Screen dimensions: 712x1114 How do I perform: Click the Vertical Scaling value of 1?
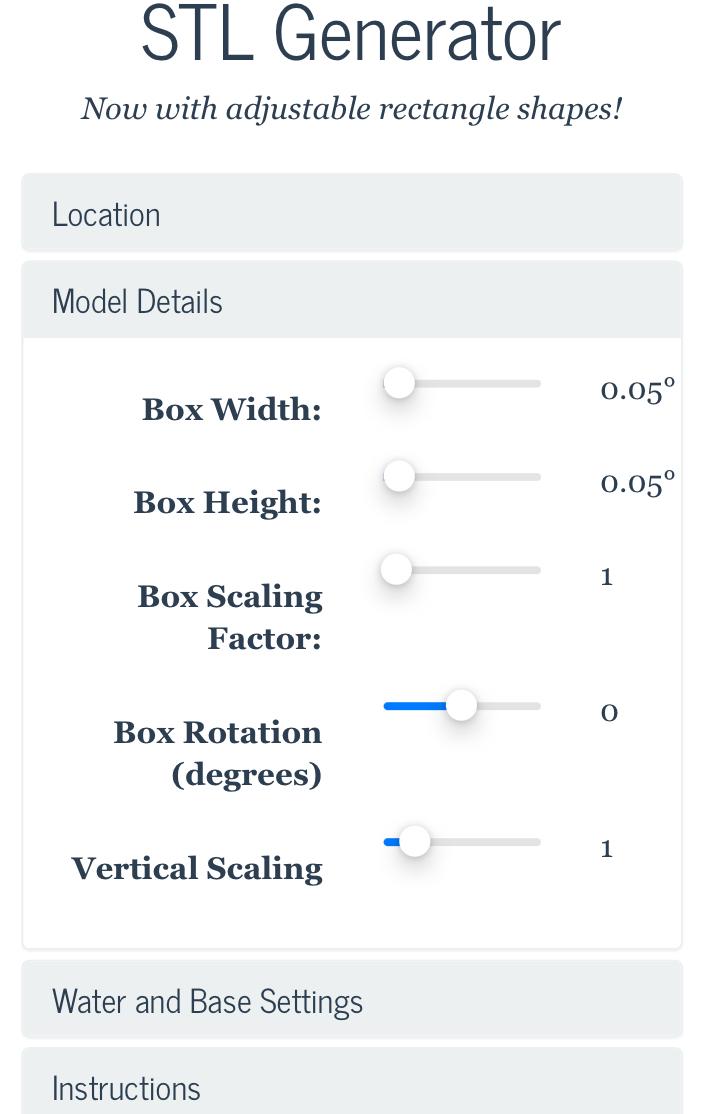[x=606, y=847]
